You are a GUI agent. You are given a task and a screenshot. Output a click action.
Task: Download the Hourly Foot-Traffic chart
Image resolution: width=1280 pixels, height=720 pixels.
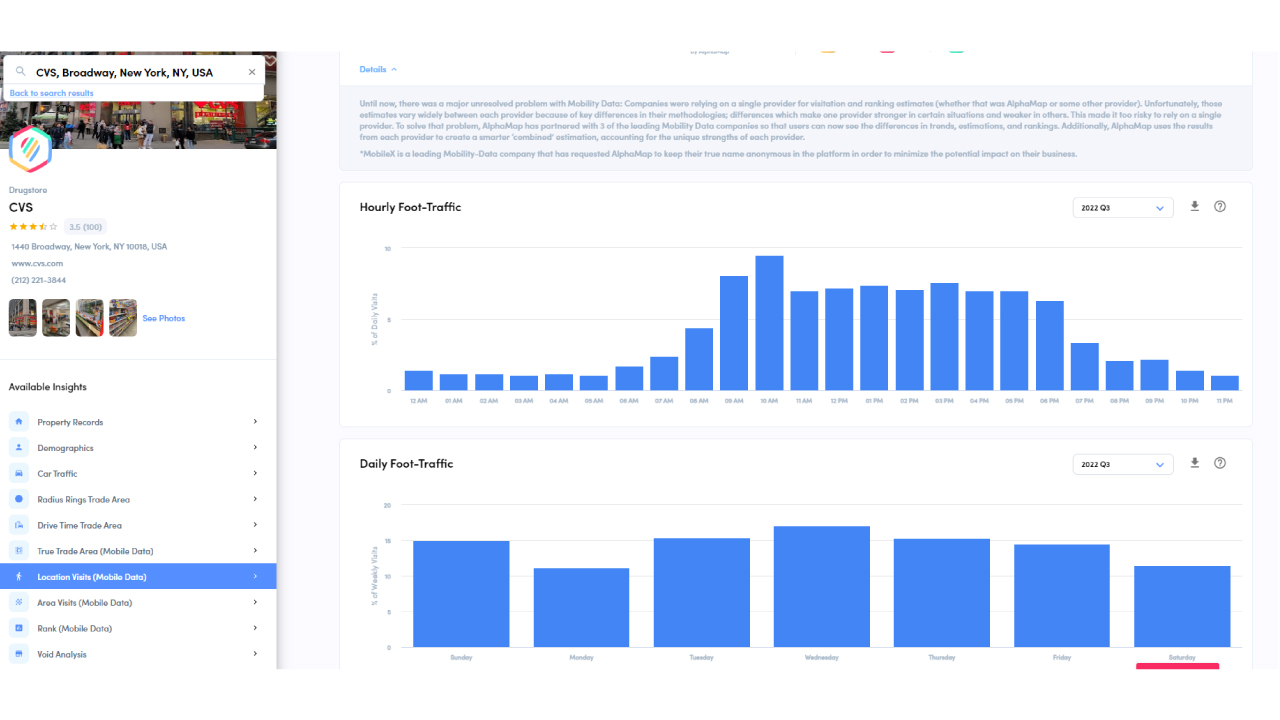point(1194,207)
